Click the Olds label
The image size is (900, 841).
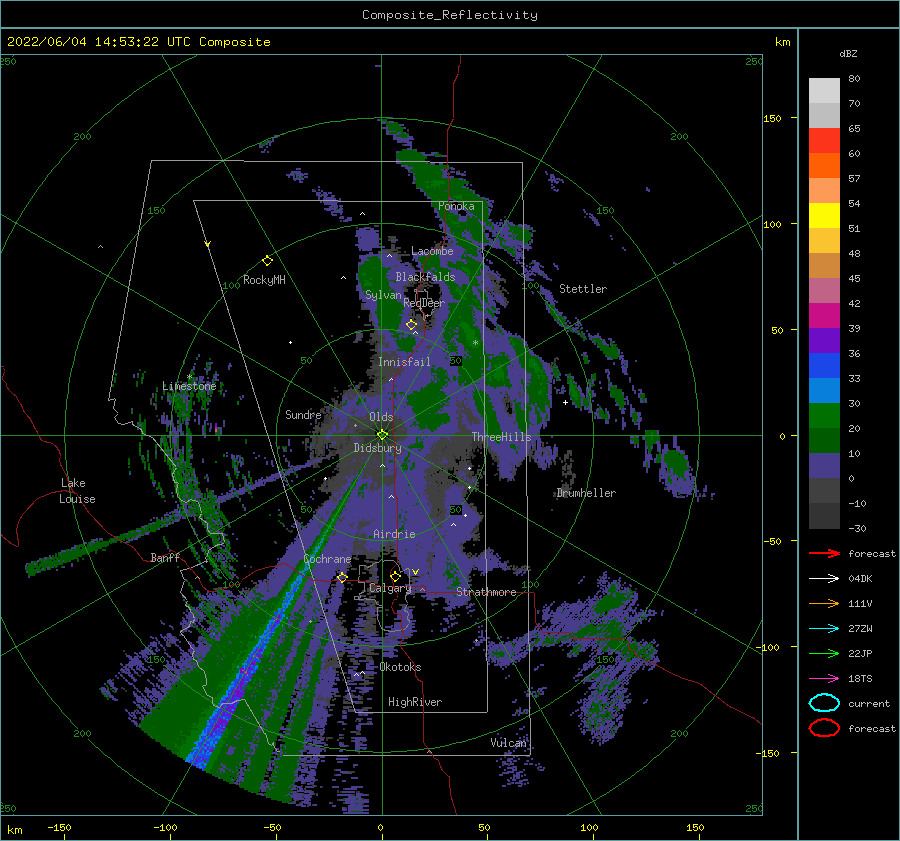(381, 417)
